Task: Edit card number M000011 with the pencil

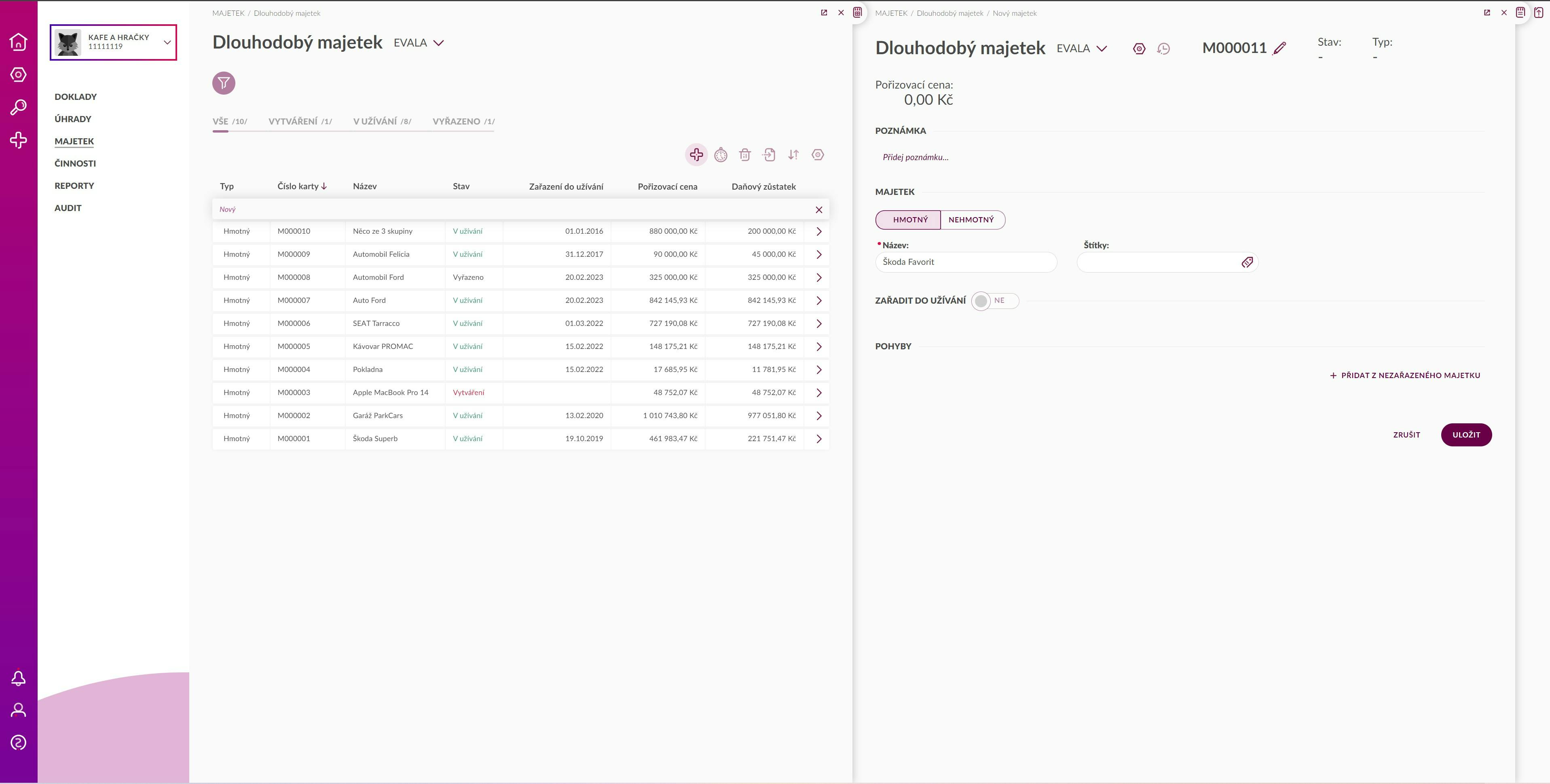Action: (1280, 48)
